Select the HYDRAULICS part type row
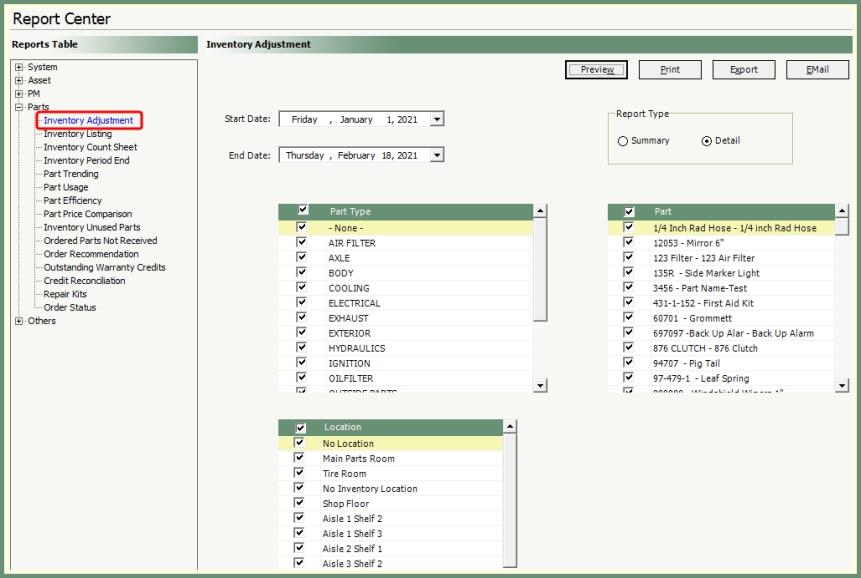861x578 pixels. click(406, 348)
